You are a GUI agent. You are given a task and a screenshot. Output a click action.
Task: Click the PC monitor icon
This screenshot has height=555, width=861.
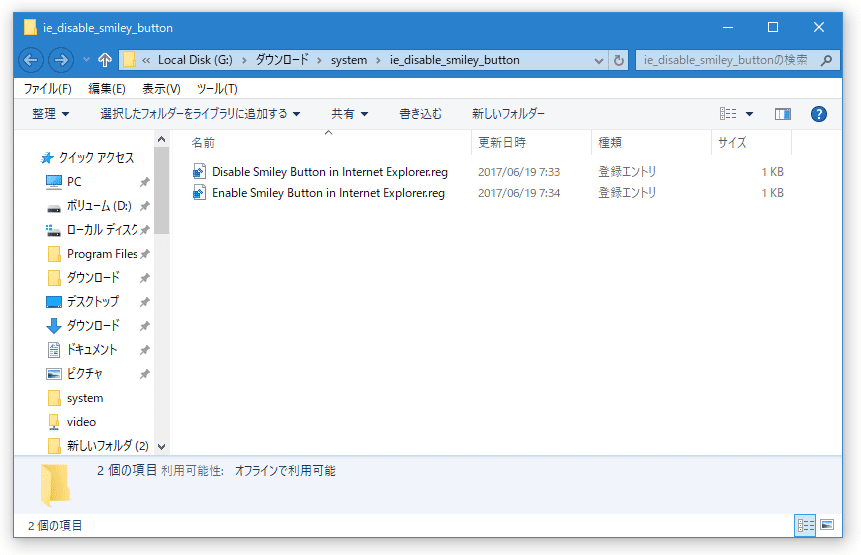[x=54, y=182]
